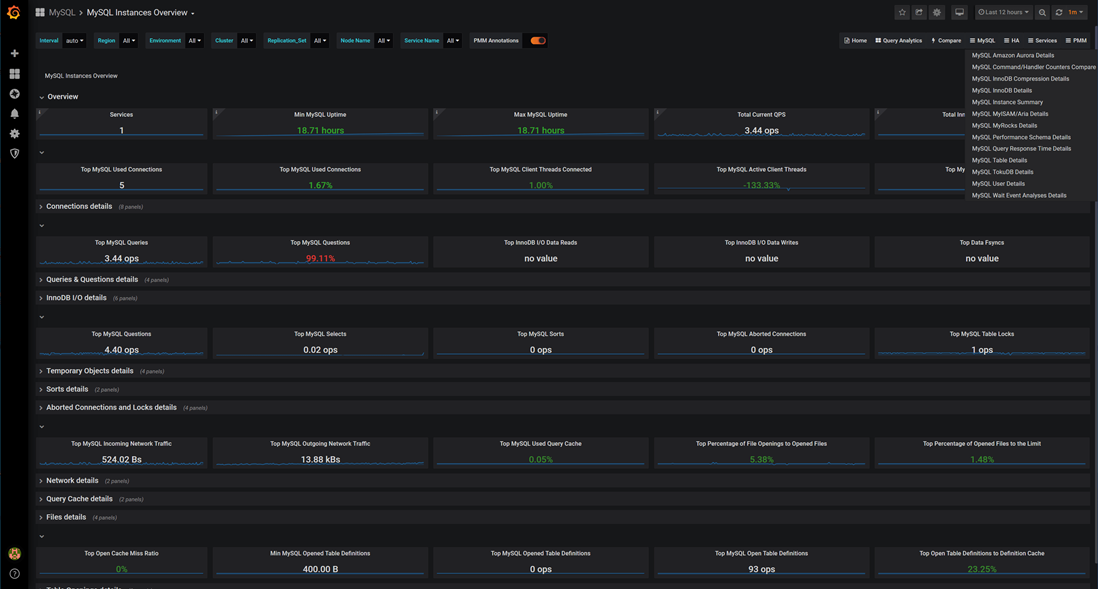Click the dashboard grid icon beside MySQL breadcrumb
Image resolution: width=1098 pixels, height=589 pixels.
pos(40,13)
